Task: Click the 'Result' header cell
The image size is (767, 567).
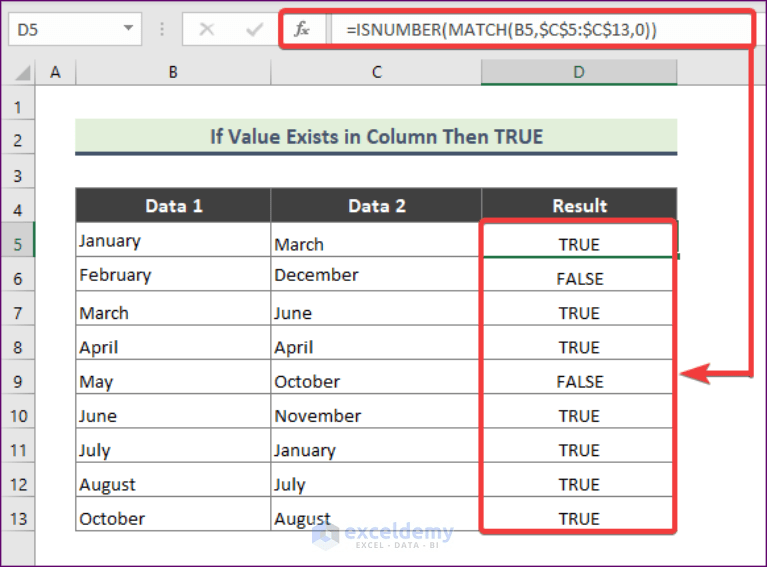Action: pyautogui.click(x=579, y=205)
